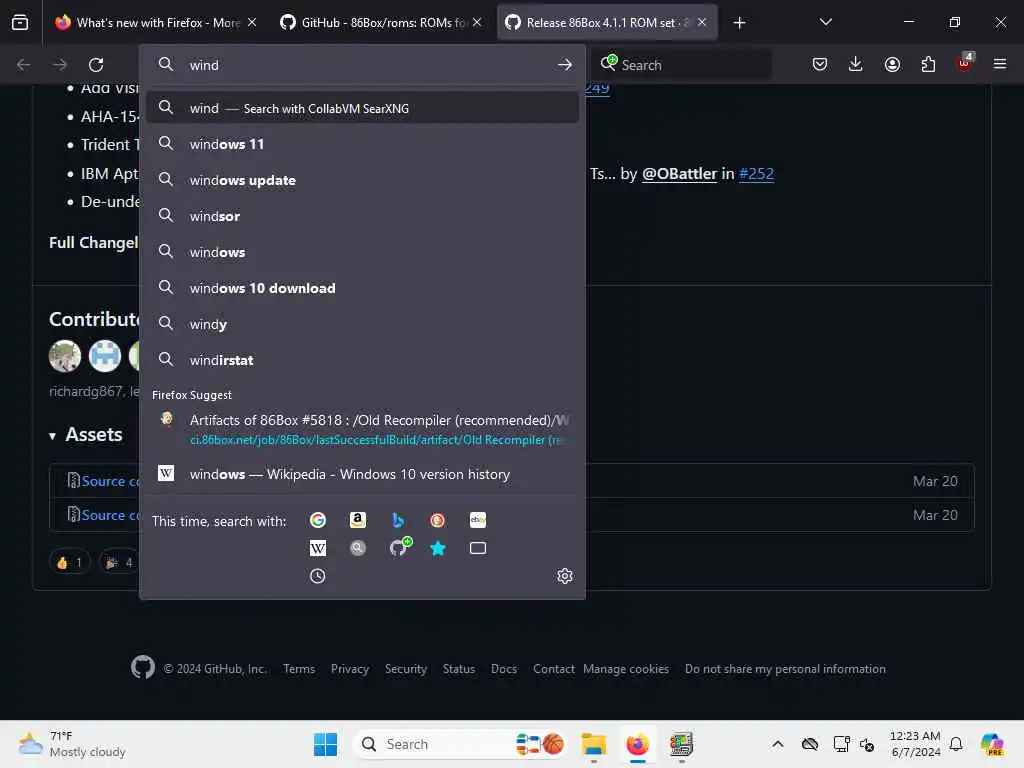Open weather widget showing 71°F
The width and height of the screenshot is (1024, 768).
point(72,744)
